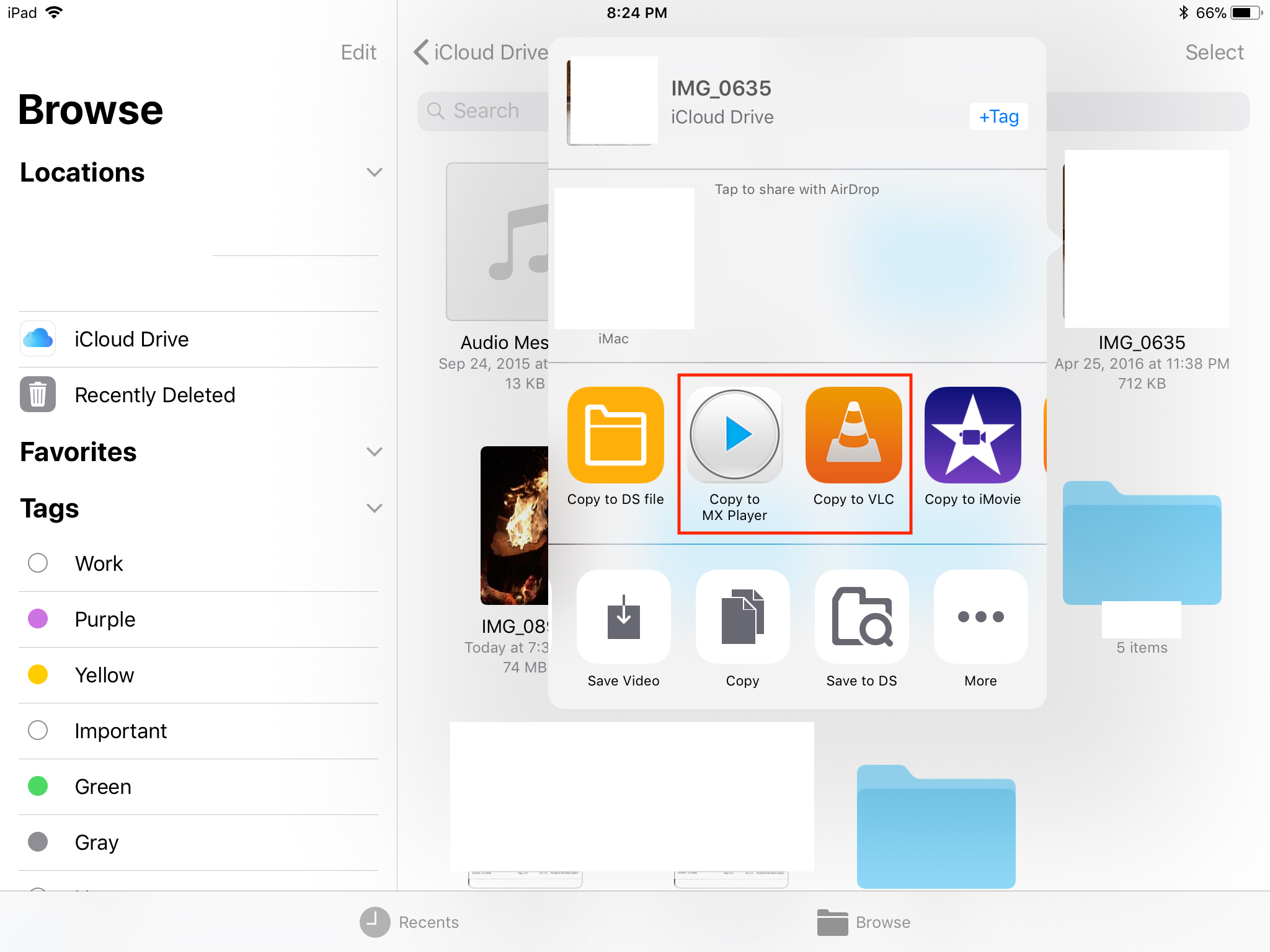Tap the Copy to DS file icon

[615, 435]
